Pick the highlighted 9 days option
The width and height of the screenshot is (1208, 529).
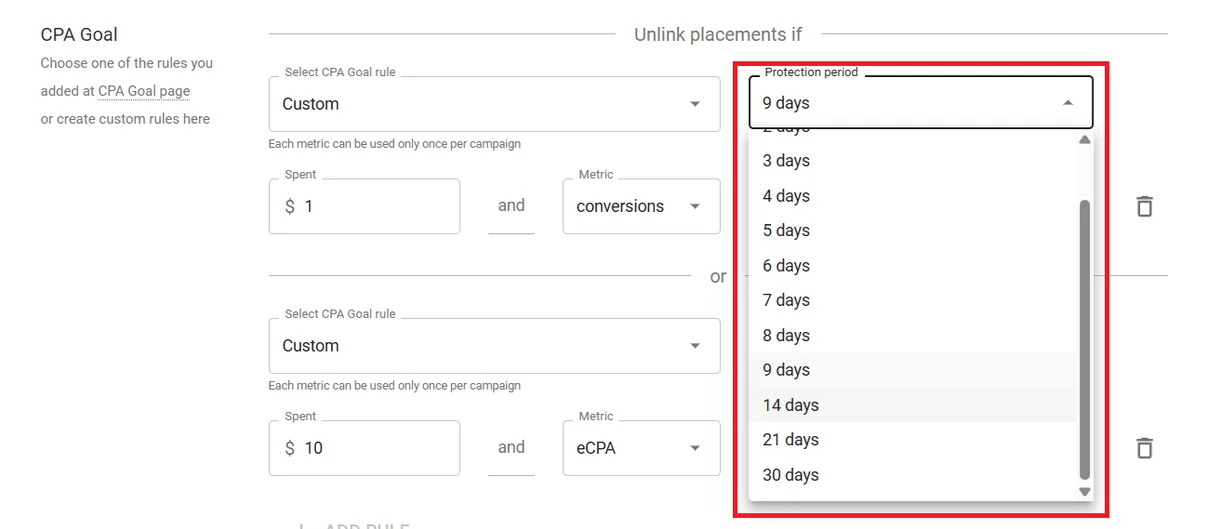787,370
